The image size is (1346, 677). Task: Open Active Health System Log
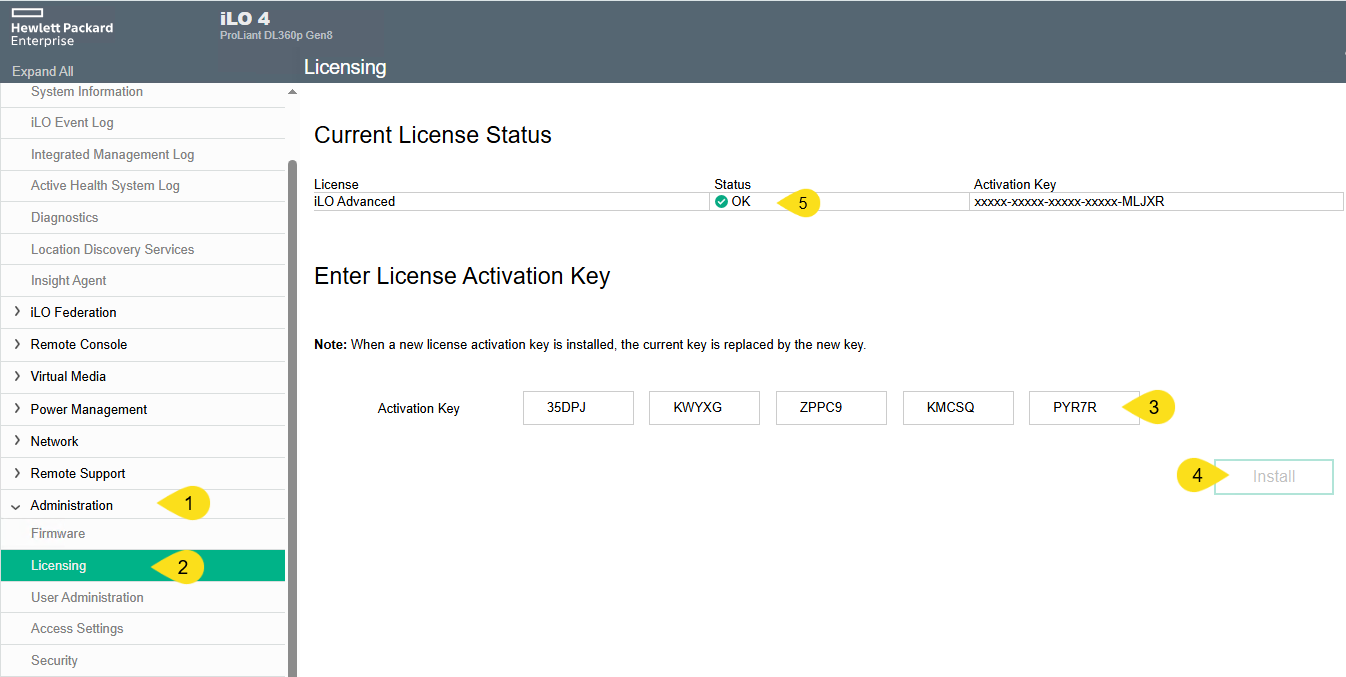(x=105, y=186)
